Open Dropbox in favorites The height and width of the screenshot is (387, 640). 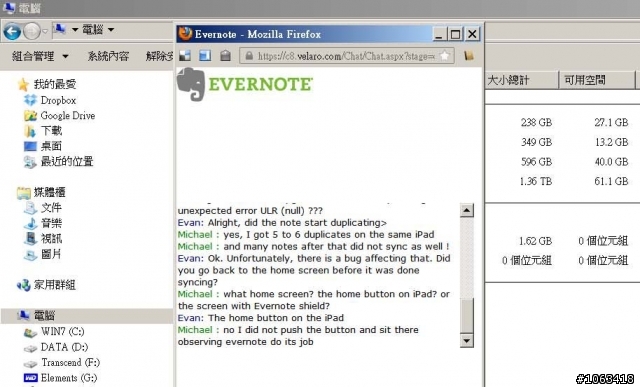coord(58,100)
